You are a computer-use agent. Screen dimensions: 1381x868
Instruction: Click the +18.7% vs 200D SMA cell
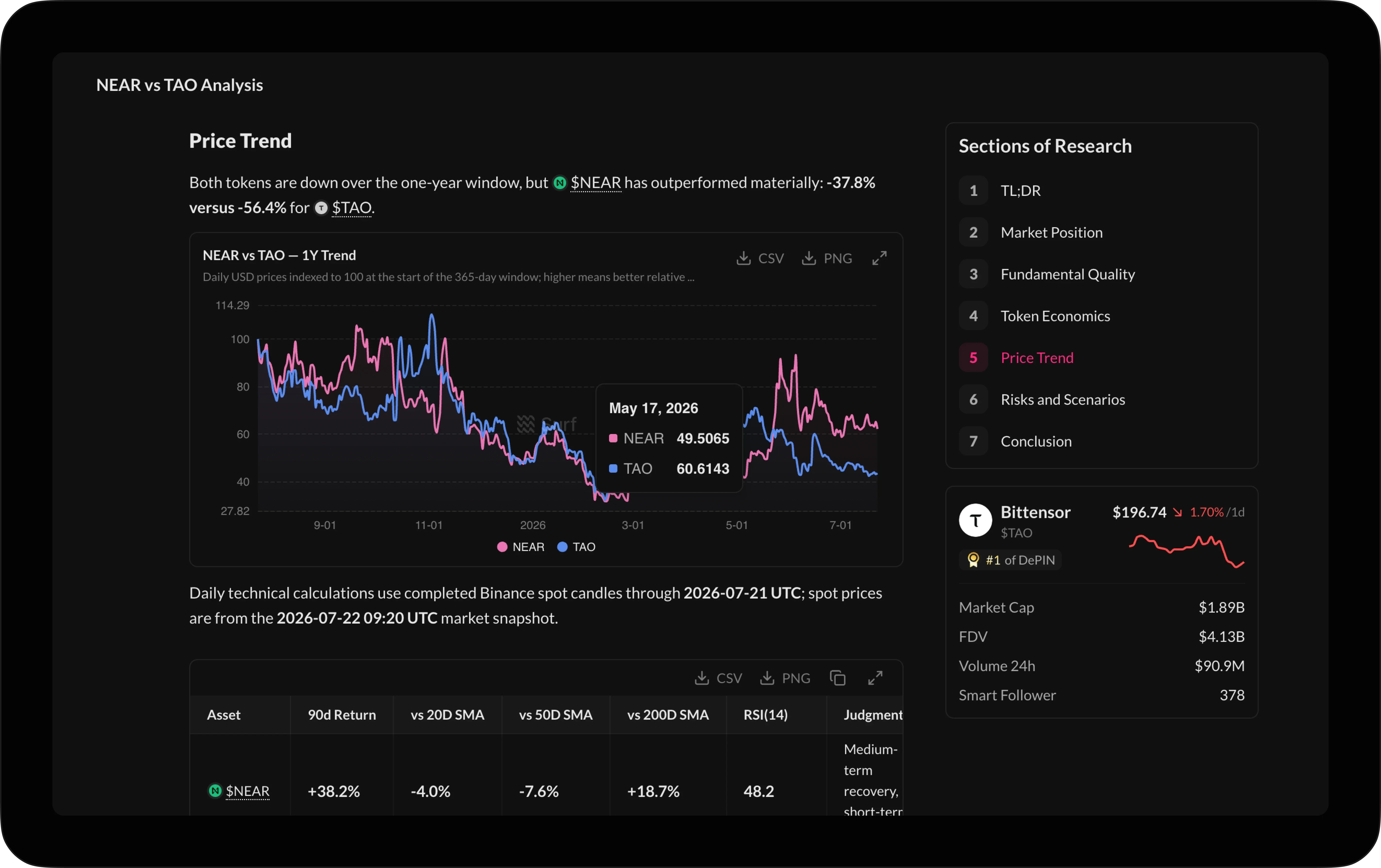click(653, 791)
